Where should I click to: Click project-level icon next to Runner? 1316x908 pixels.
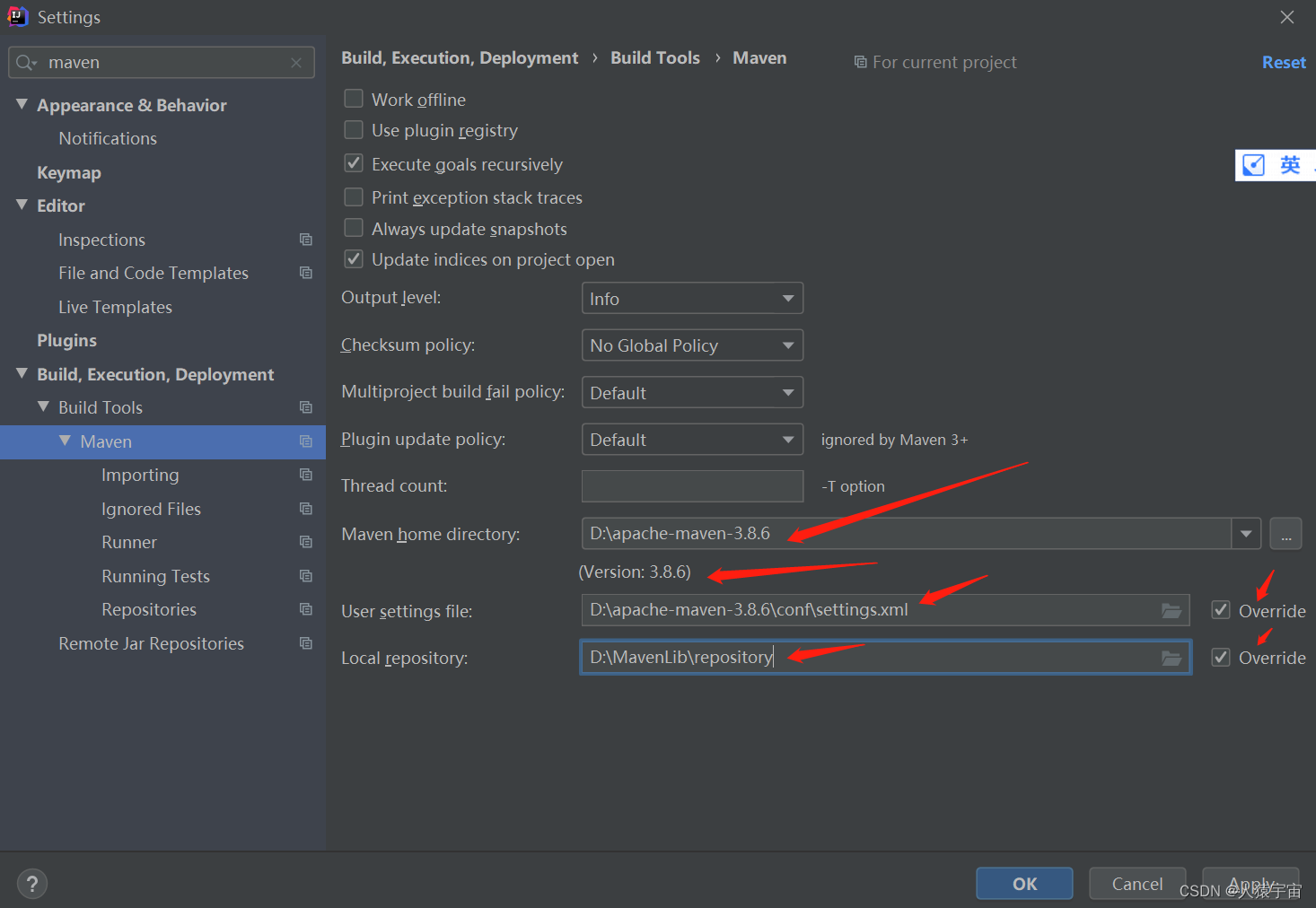point(306,542)
